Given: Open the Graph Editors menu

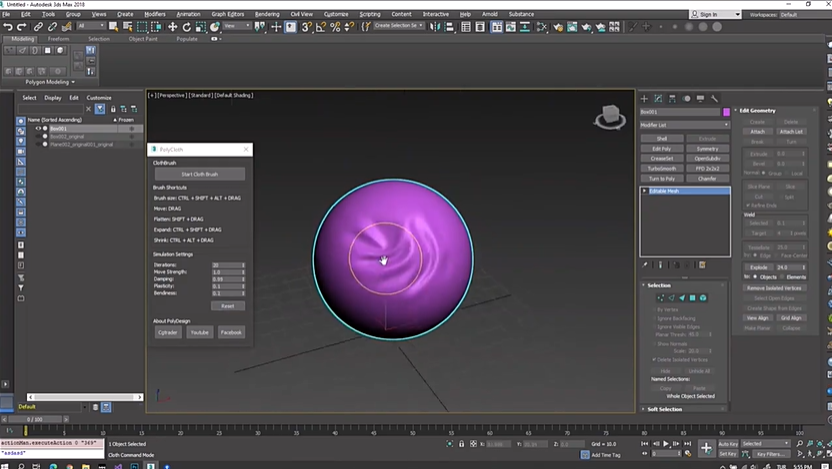Looking at the screenshot, I should coord(228,14).
